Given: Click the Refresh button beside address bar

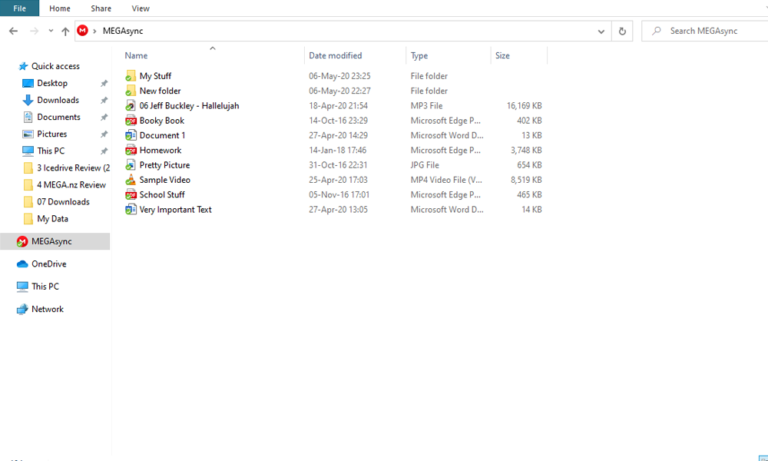Looking at the screenshot, I should pyautogui.click(x=623, y=31).
